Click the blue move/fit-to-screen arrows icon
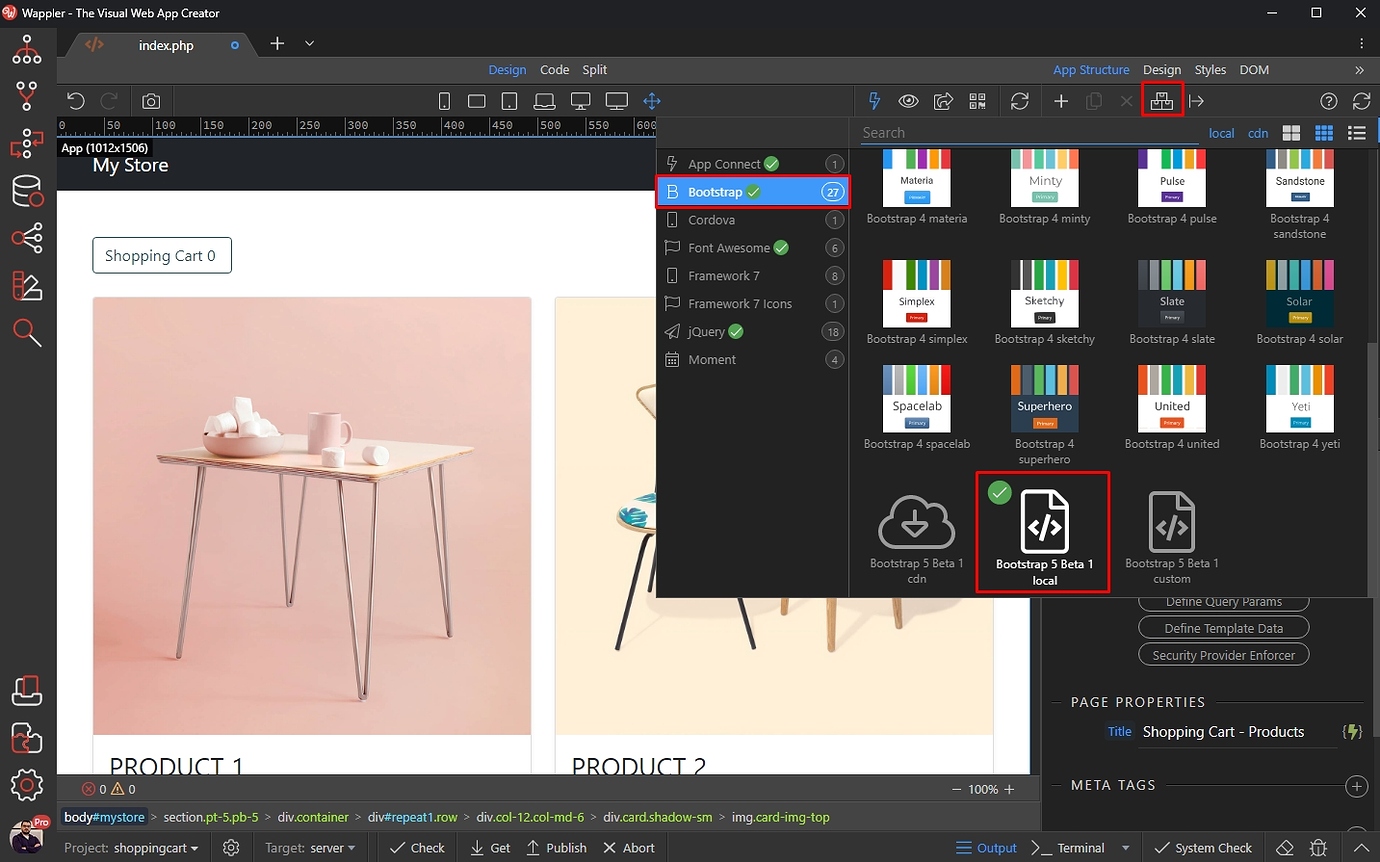The height and width of the screenshot is (862, 1380). tap(652, 101)
